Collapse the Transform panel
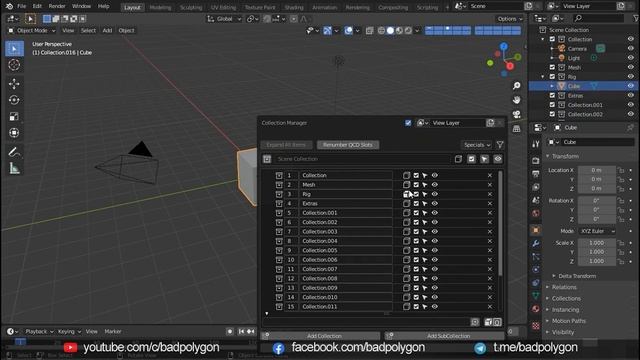This screenshot has height=360, width=640. [x=565, y=156]
